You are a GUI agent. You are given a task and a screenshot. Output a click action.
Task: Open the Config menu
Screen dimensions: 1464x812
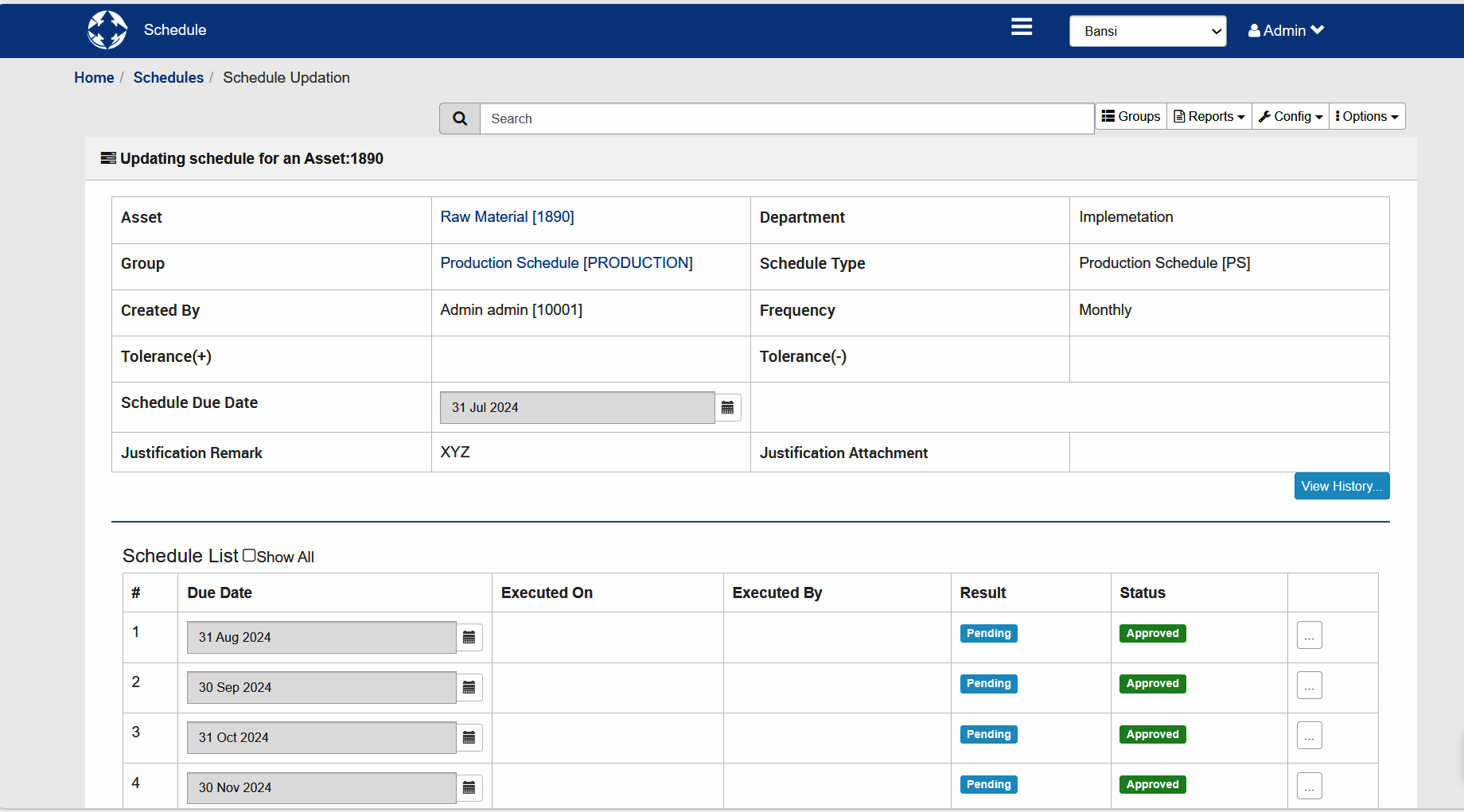[1290, 116]
